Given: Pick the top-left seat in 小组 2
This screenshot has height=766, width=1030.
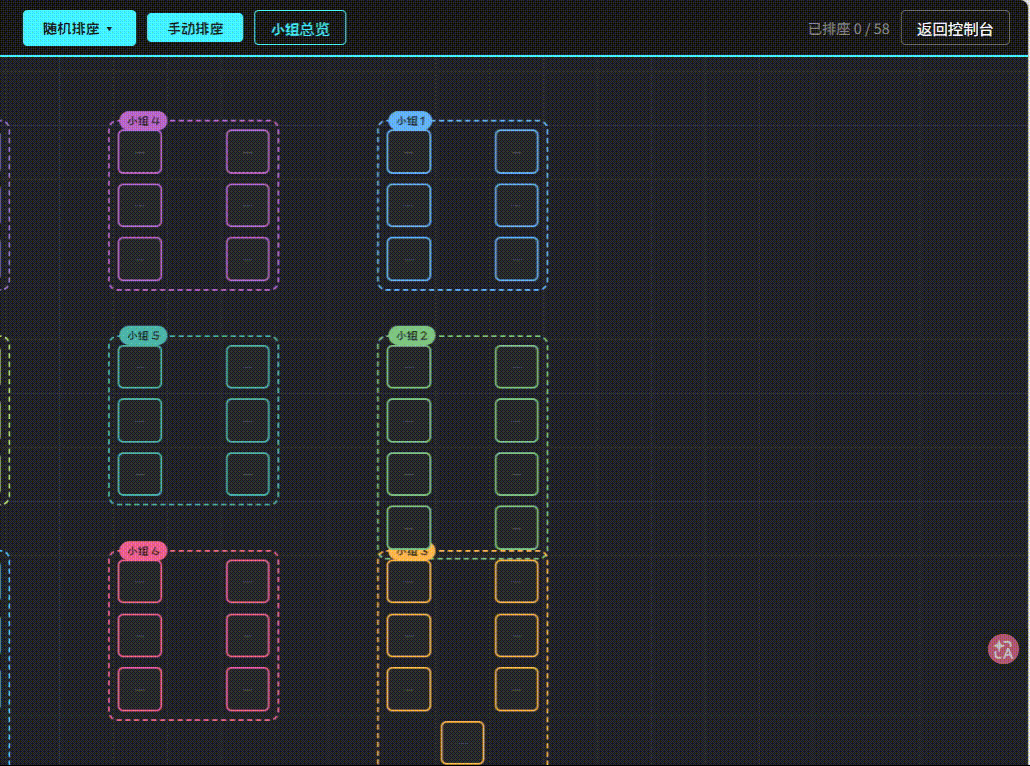Looking at the screenshot, I should pyautogui.click(x=409, y=367).
